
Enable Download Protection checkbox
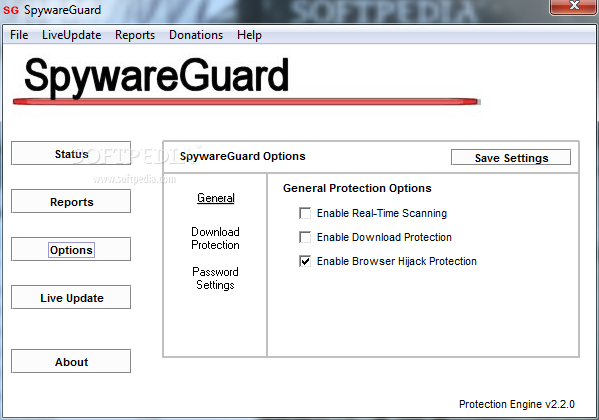click(305, 237)
